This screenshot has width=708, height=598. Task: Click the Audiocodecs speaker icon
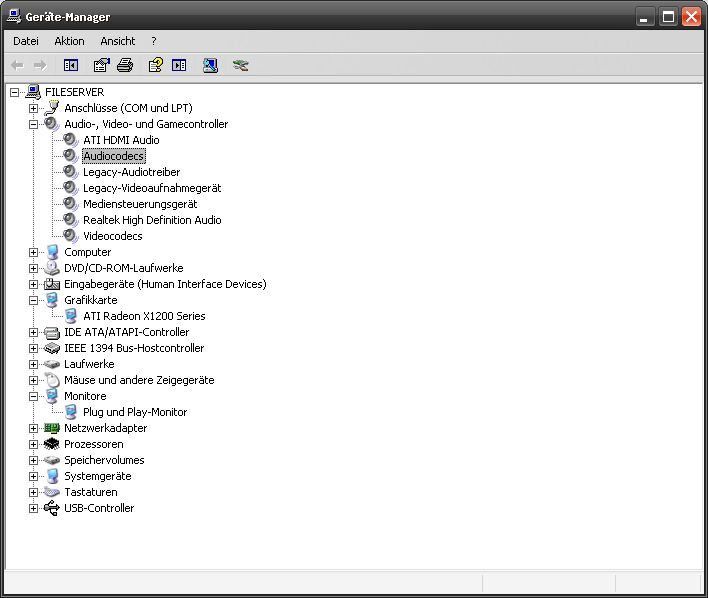point(71,156)
